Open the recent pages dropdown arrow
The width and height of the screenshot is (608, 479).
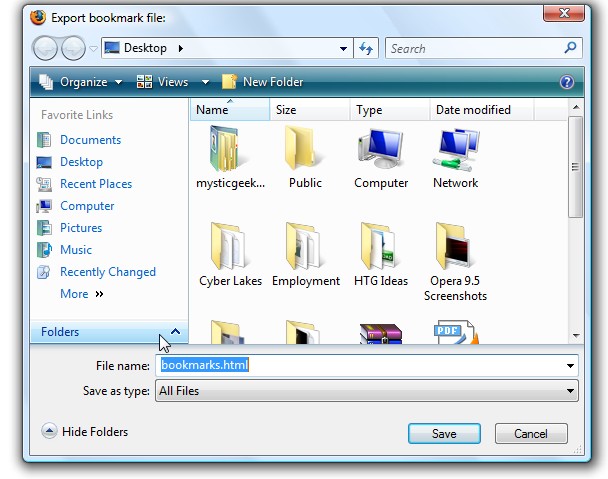tap(93, 48)
